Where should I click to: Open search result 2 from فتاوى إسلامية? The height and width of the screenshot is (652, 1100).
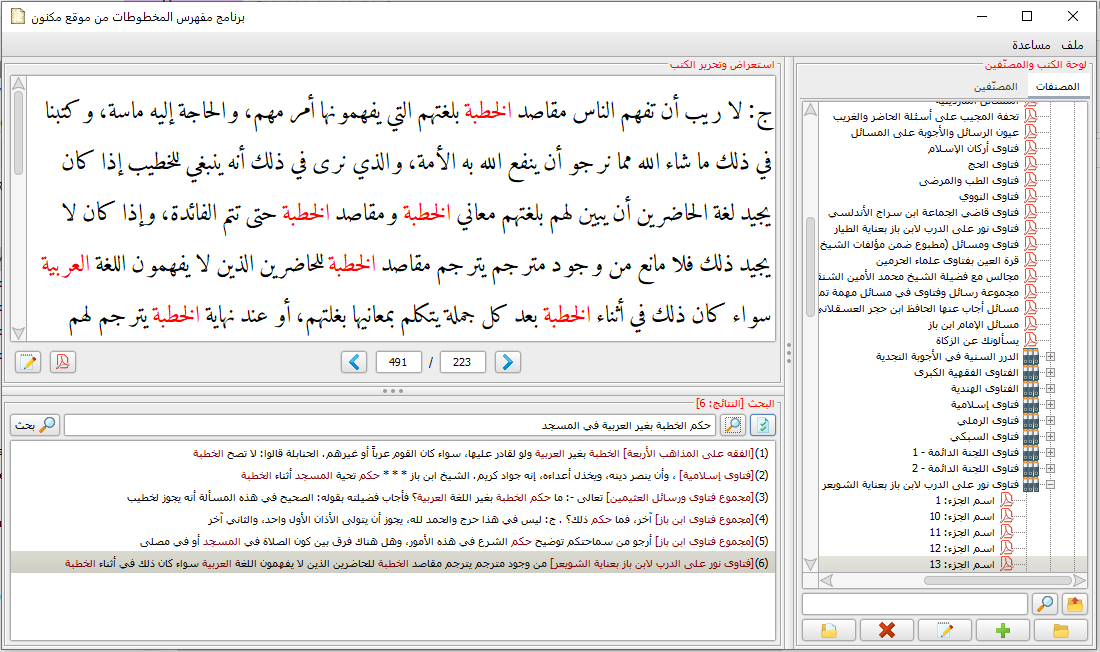(393, 476)
